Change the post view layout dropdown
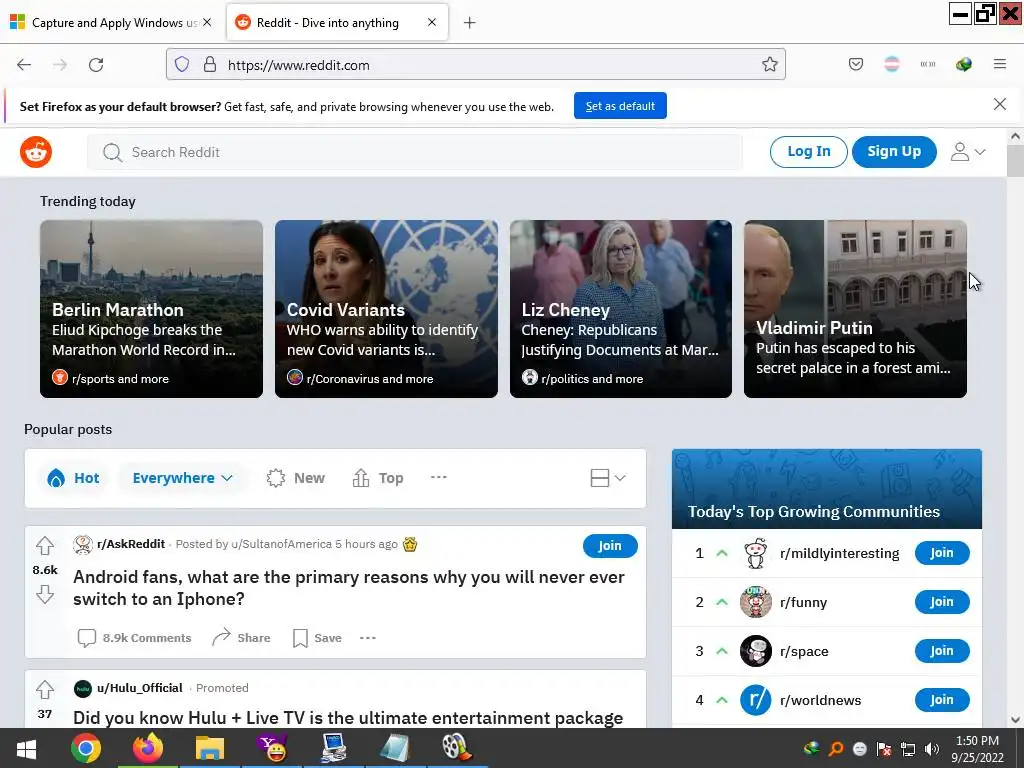The image size is (1024, 768). point(608,478)
